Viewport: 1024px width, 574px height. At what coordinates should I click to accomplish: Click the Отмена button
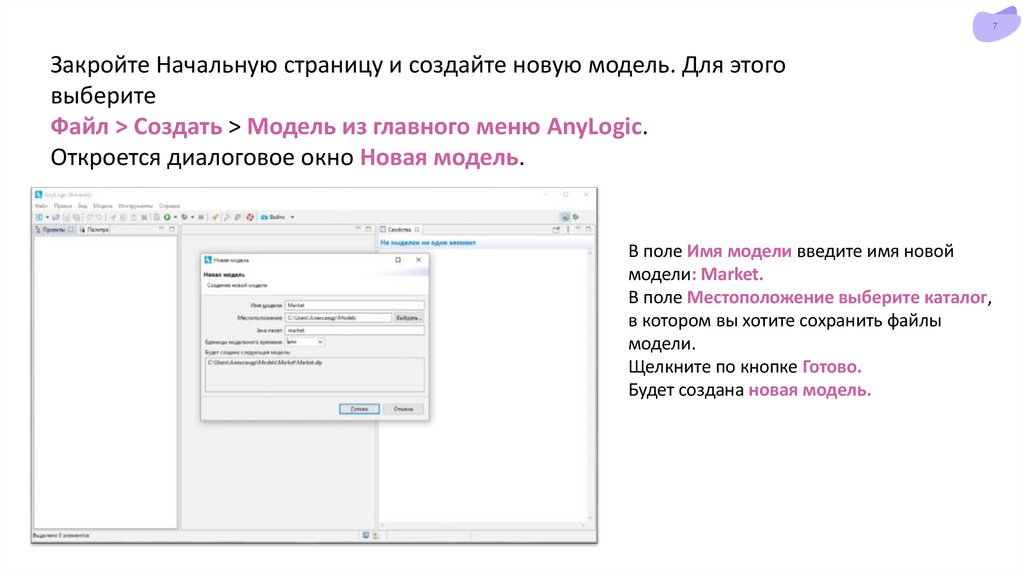point(404,409)
